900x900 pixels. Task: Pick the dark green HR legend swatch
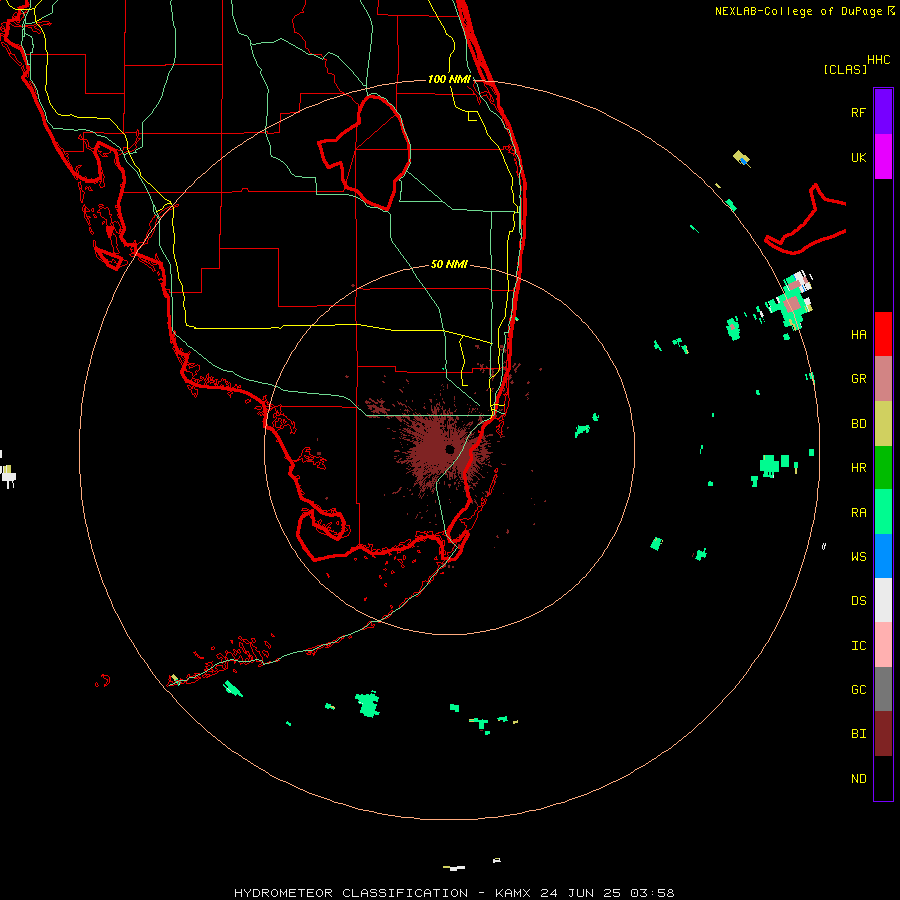point(883,468)
